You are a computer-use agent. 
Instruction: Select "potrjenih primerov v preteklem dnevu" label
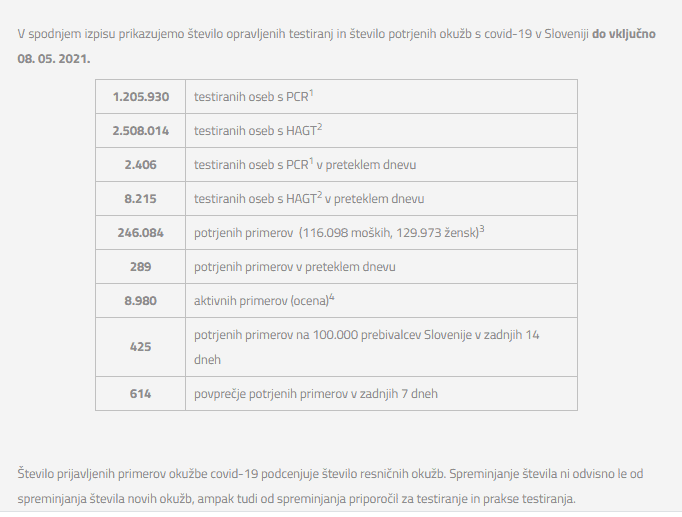tap(294, 267)
